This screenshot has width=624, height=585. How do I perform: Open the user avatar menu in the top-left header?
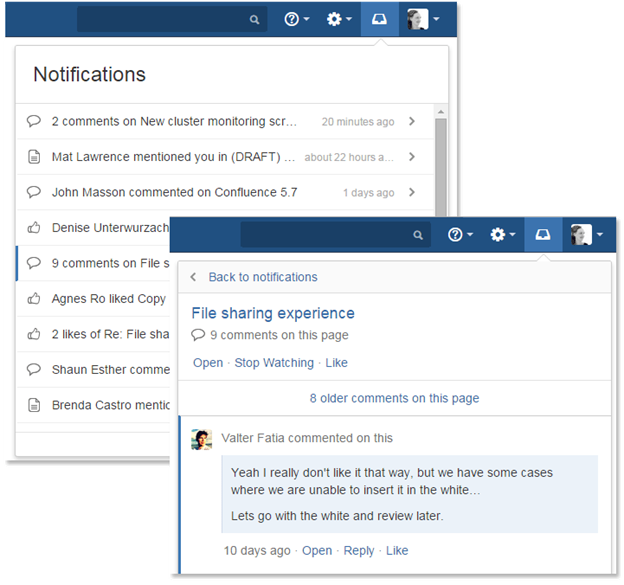tap(423, 19)
